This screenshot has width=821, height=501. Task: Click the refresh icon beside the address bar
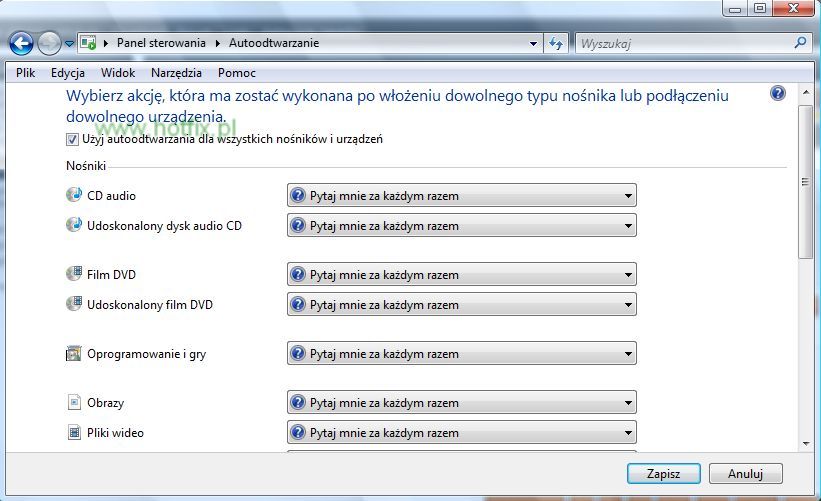click(557, 44)
